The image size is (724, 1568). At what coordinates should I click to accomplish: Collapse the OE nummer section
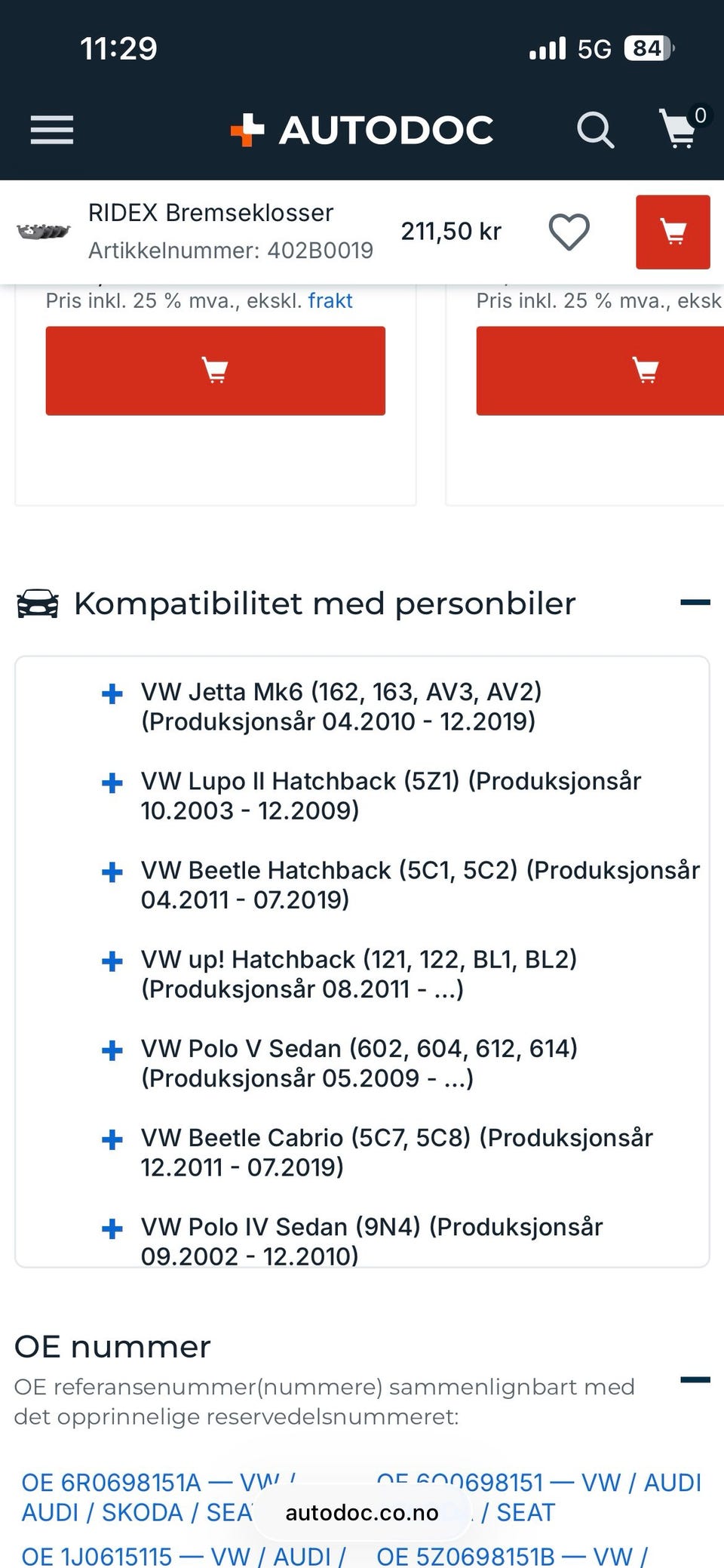(695, 1379)
